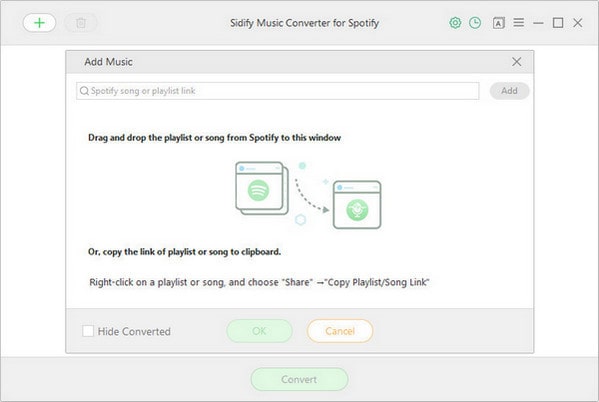The image size is (599, 402).
Task: Click the OK button
Action: pos(259,331)
